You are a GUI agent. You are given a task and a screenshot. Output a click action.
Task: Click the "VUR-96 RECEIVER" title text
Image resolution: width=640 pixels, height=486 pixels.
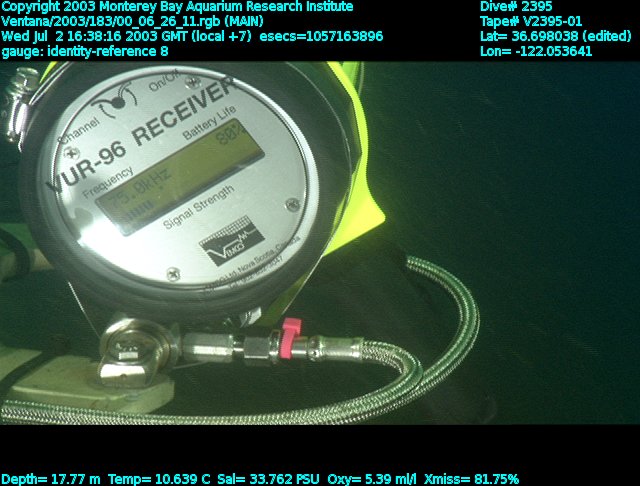click(141, 135)
